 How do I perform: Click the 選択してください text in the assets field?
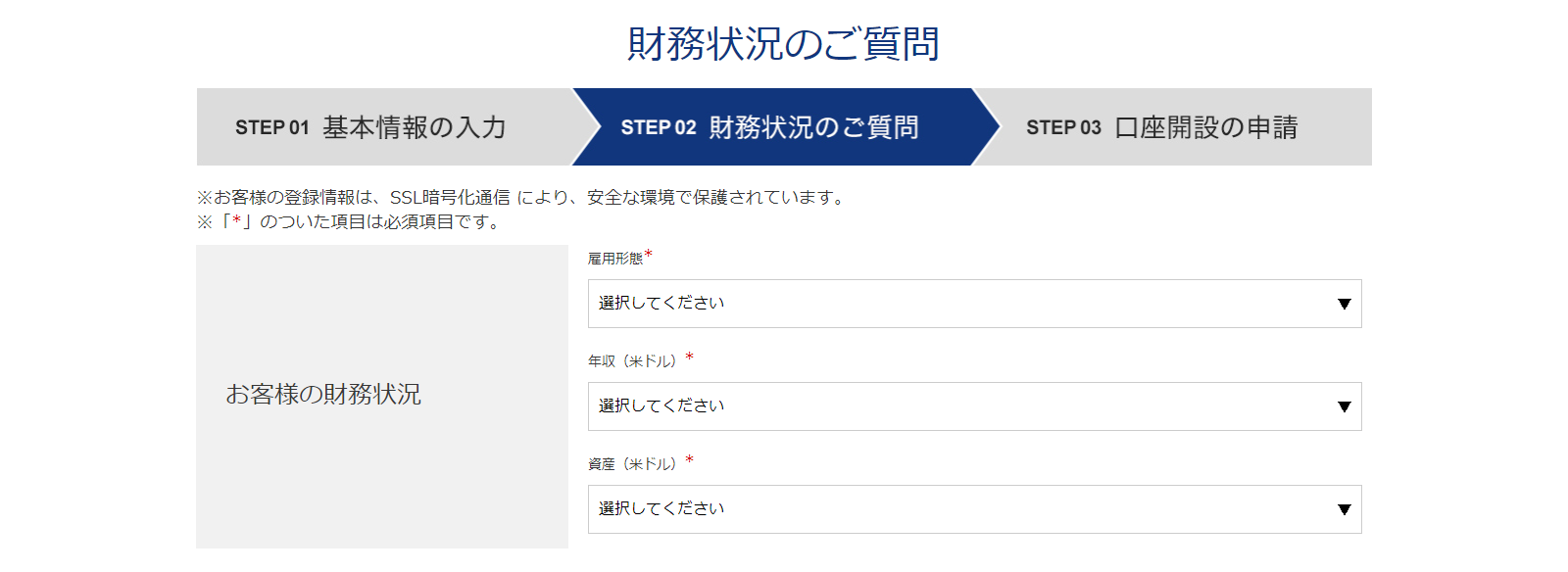tap(661, 508)
